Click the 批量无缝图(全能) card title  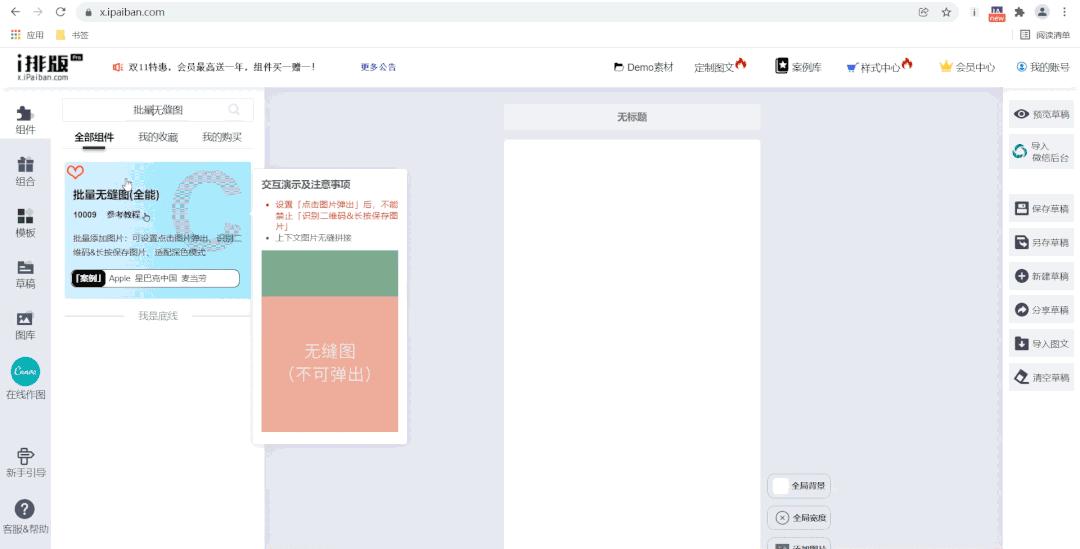[x=116, y=195]
